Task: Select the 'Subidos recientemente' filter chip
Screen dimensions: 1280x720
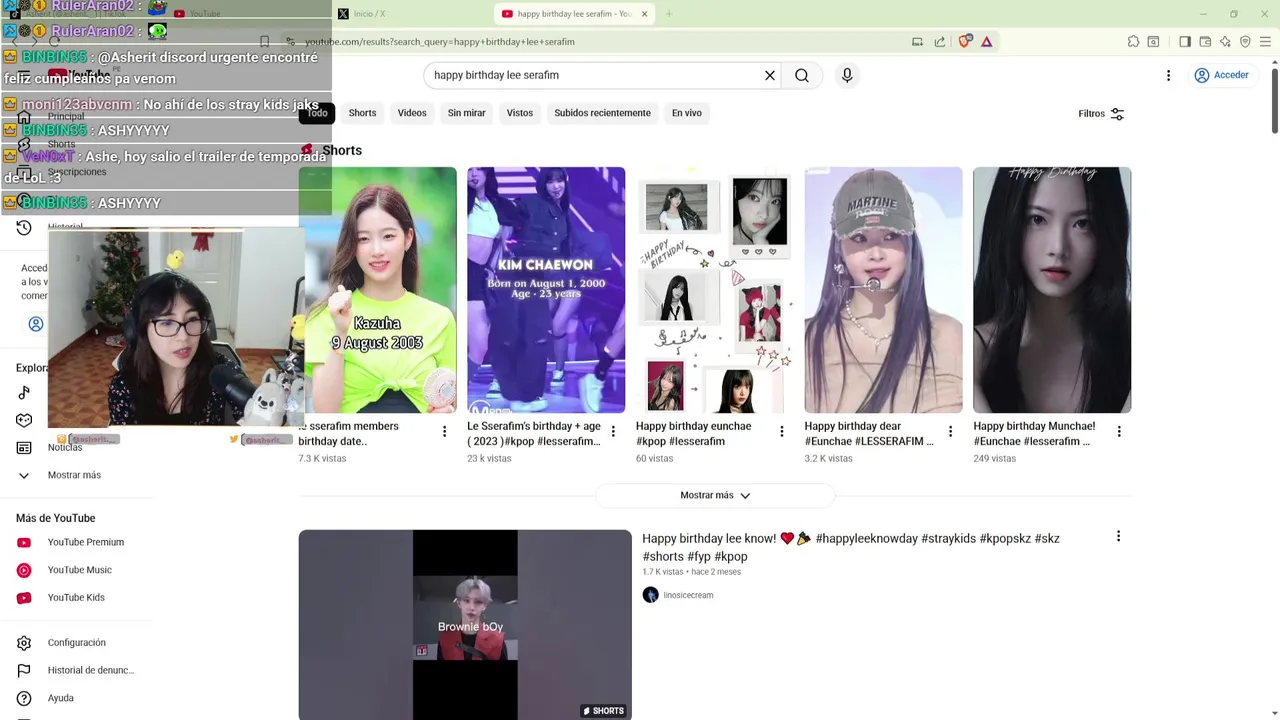Action: 602,113
